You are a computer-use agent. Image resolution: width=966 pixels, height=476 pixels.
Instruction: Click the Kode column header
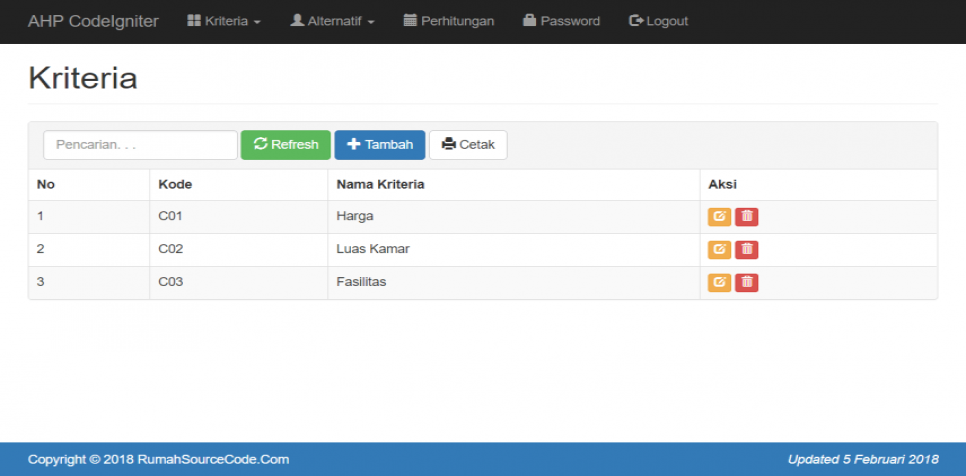(175, 185)
